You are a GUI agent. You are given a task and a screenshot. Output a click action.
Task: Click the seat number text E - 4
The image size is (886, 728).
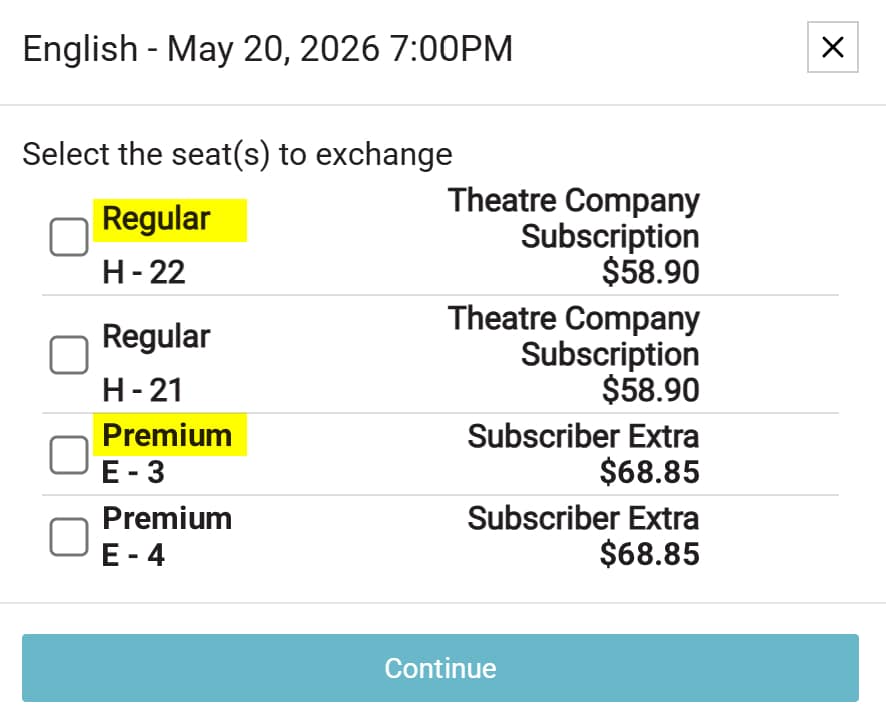[134, 554]
